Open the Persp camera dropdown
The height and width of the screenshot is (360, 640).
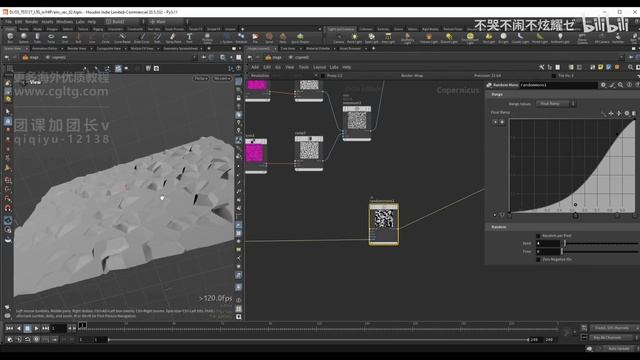[200, 78]
